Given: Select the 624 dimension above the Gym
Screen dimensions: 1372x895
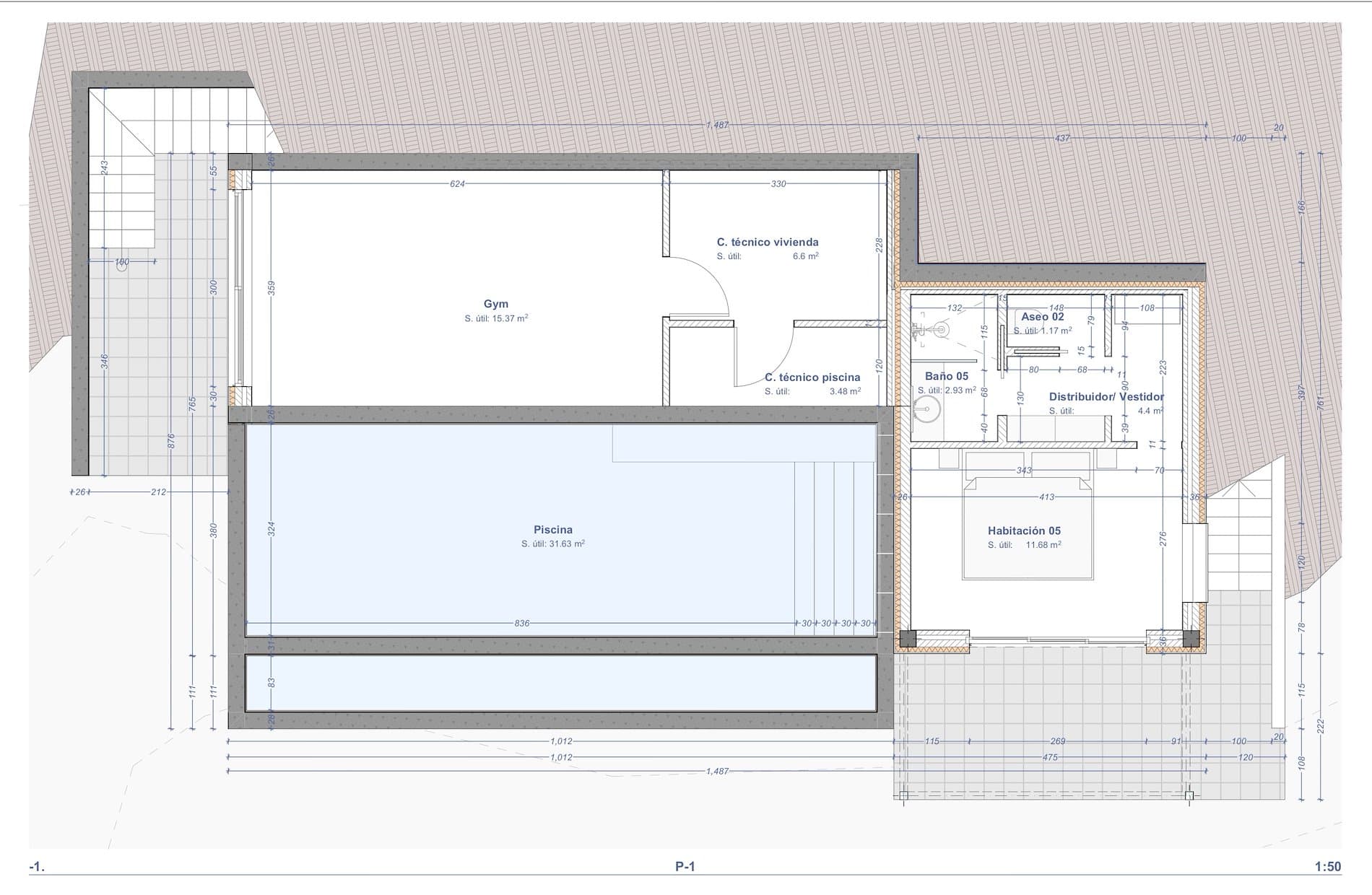Looking at the screenshot, I should [x=457, y=184].
